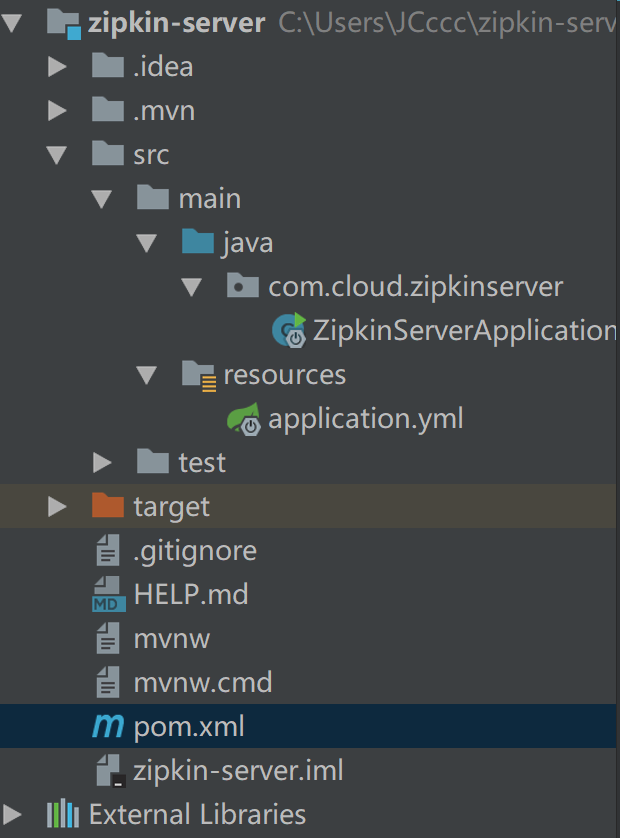Click the orange target folder icon
The image size is (620, 838).
[107, 506]
